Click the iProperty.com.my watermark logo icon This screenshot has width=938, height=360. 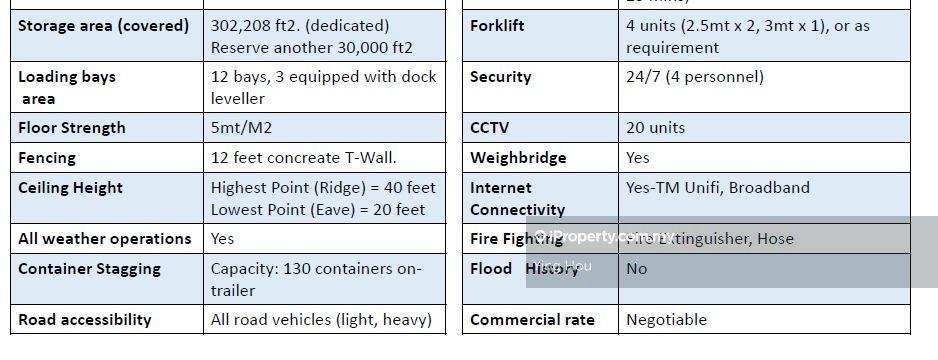541,236
